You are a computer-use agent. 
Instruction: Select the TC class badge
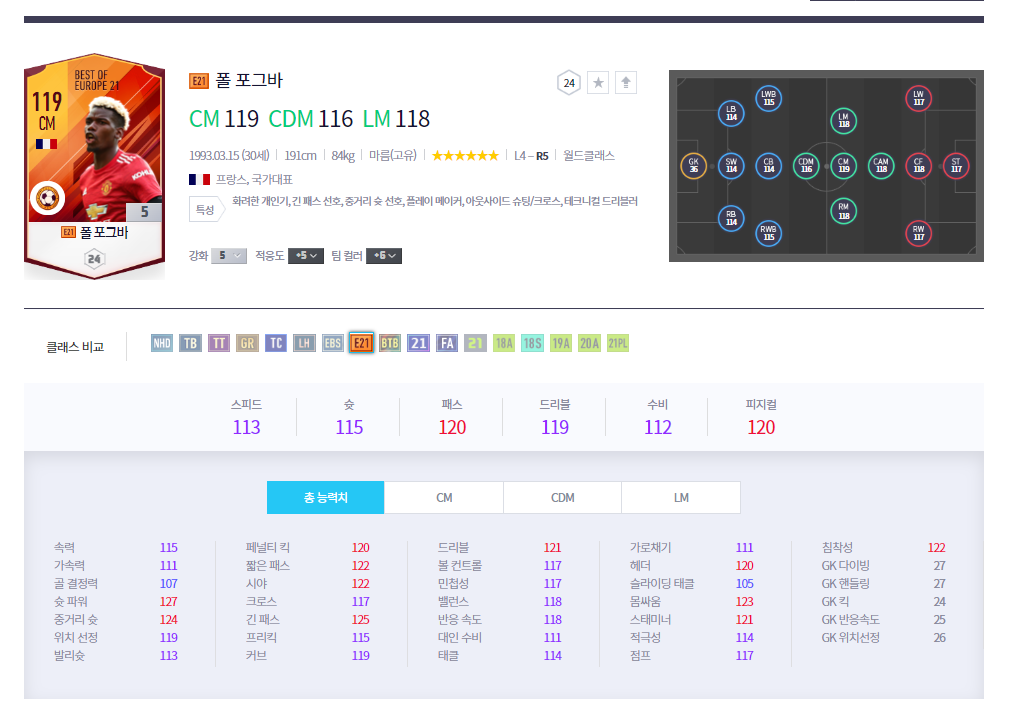coord(275,343)
